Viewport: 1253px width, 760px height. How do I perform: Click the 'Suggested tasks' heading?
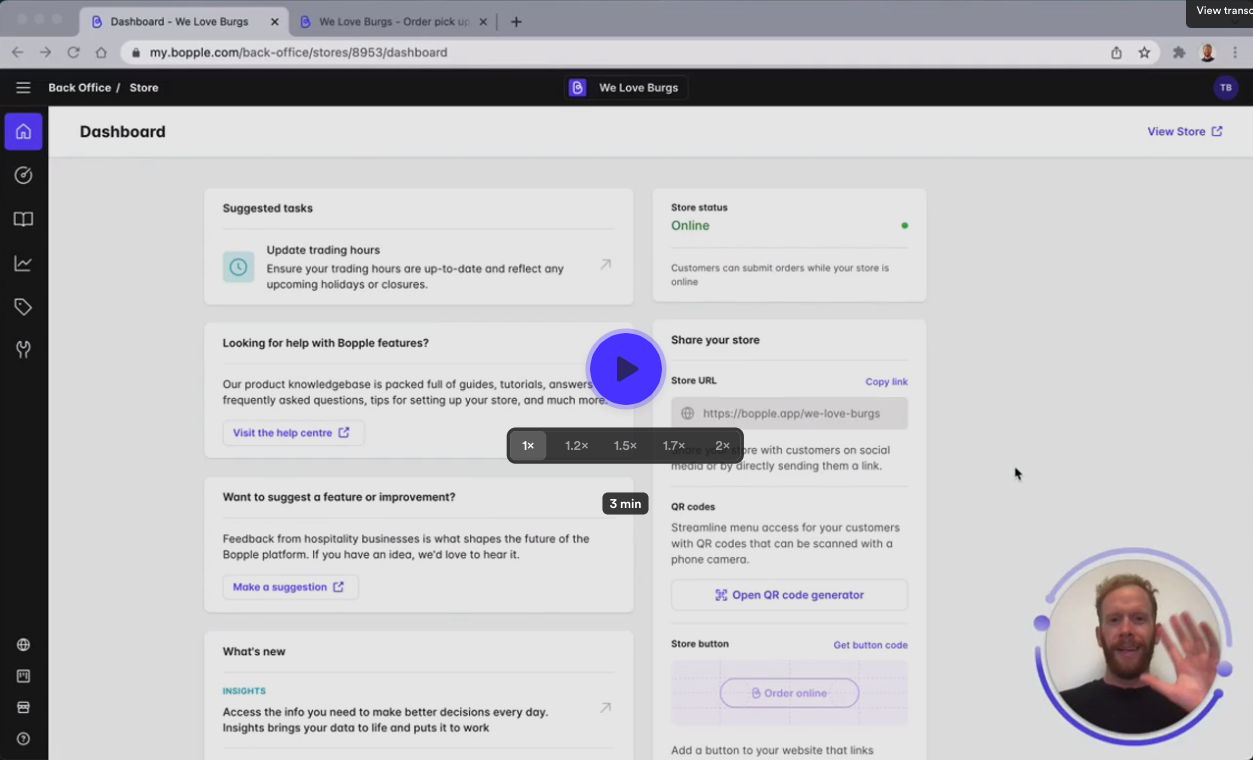click(268, 208)
